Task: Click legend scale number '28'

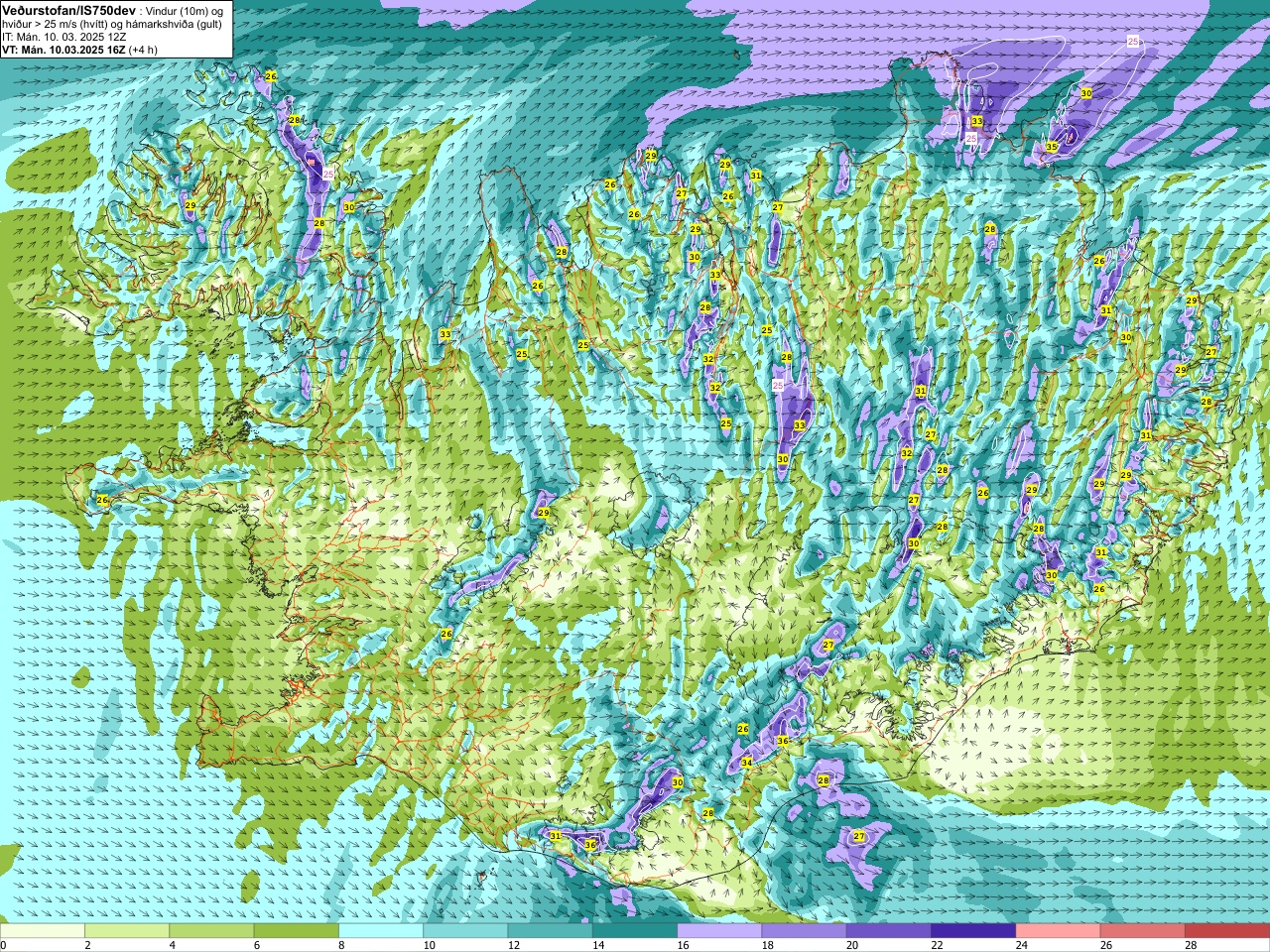Action: point(1191,945)
